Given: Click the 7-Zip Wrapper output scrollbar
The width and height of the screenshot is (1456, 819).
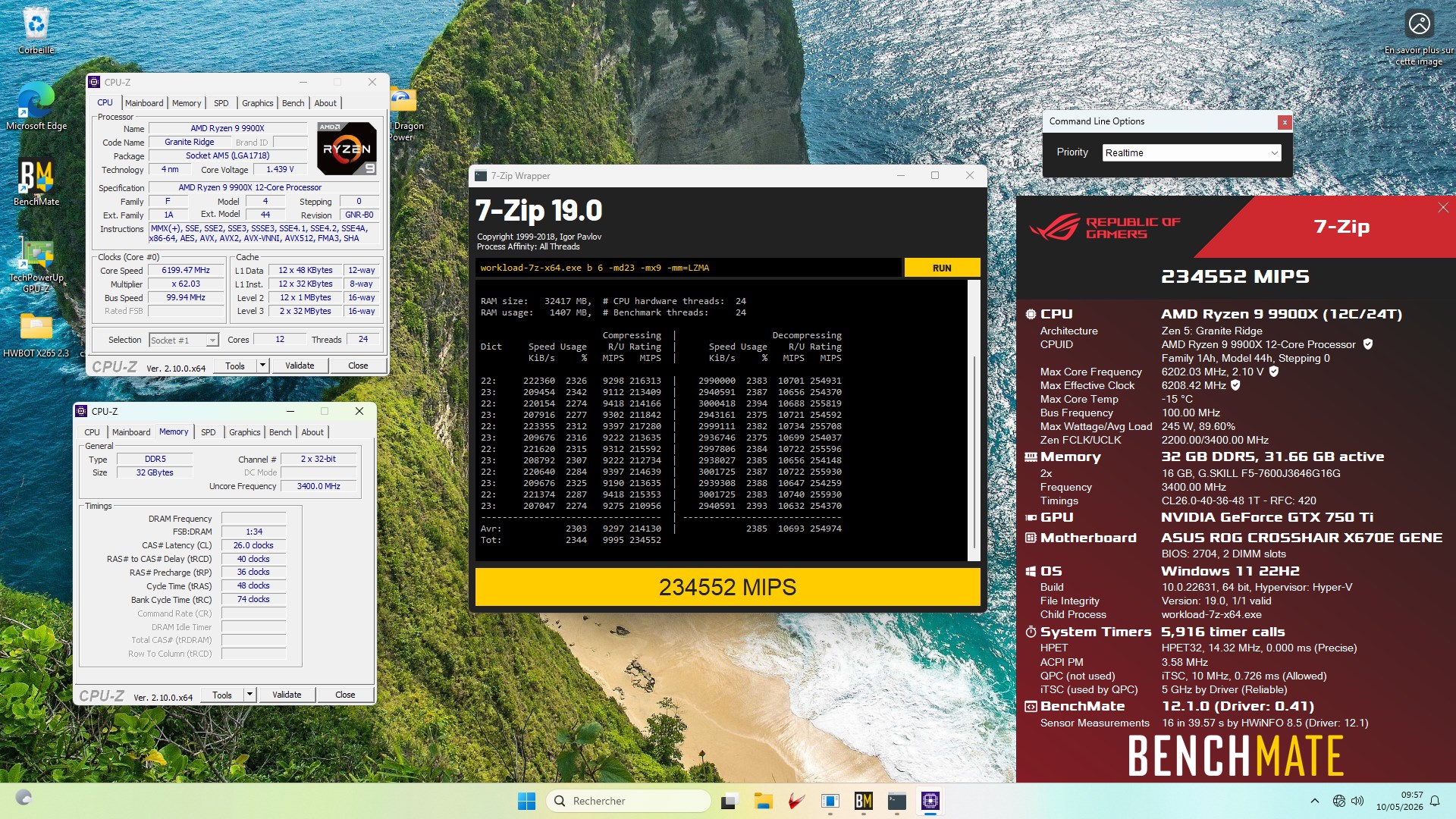Looking at the screenshot, I should [974, 421].
